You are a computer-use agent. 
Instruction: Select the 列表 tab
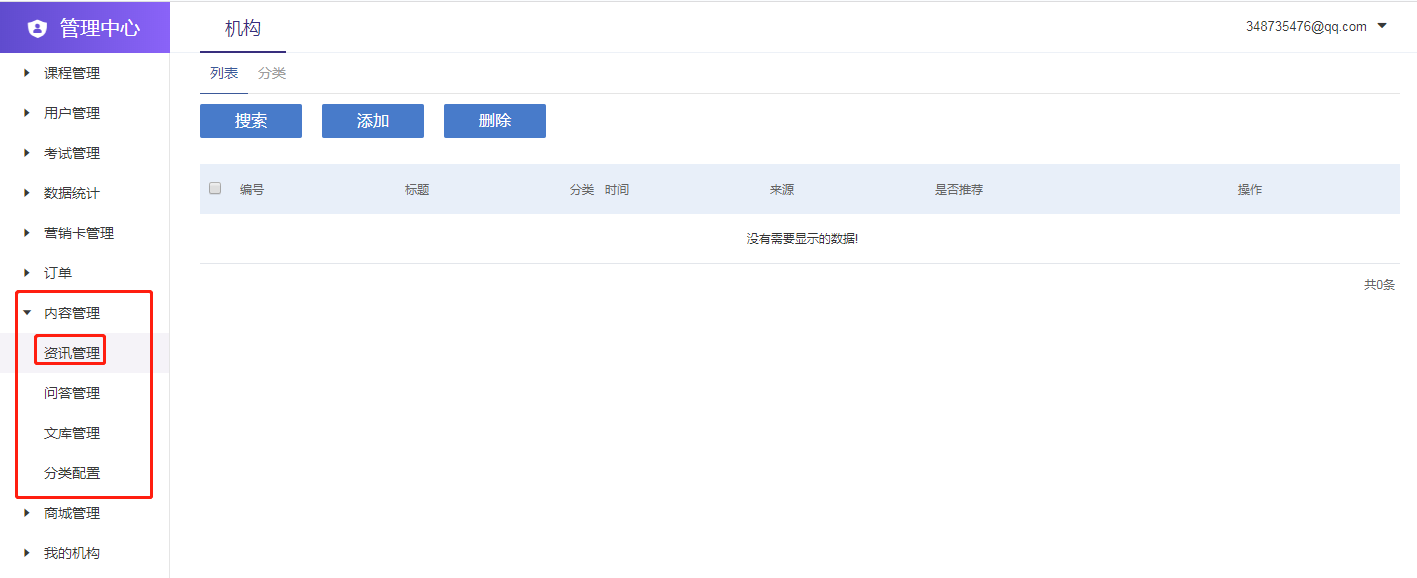click(224, 73)
